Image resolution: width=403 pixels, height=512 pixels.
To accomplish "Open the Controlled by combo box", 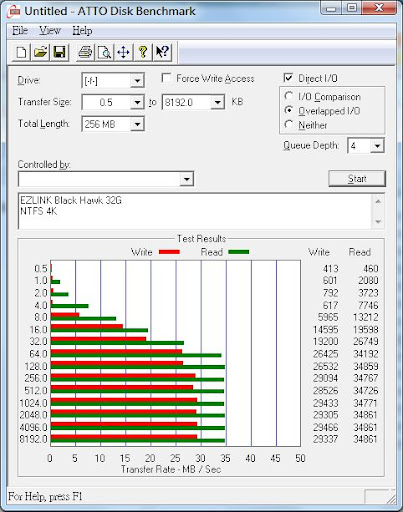I will point(106,179).
